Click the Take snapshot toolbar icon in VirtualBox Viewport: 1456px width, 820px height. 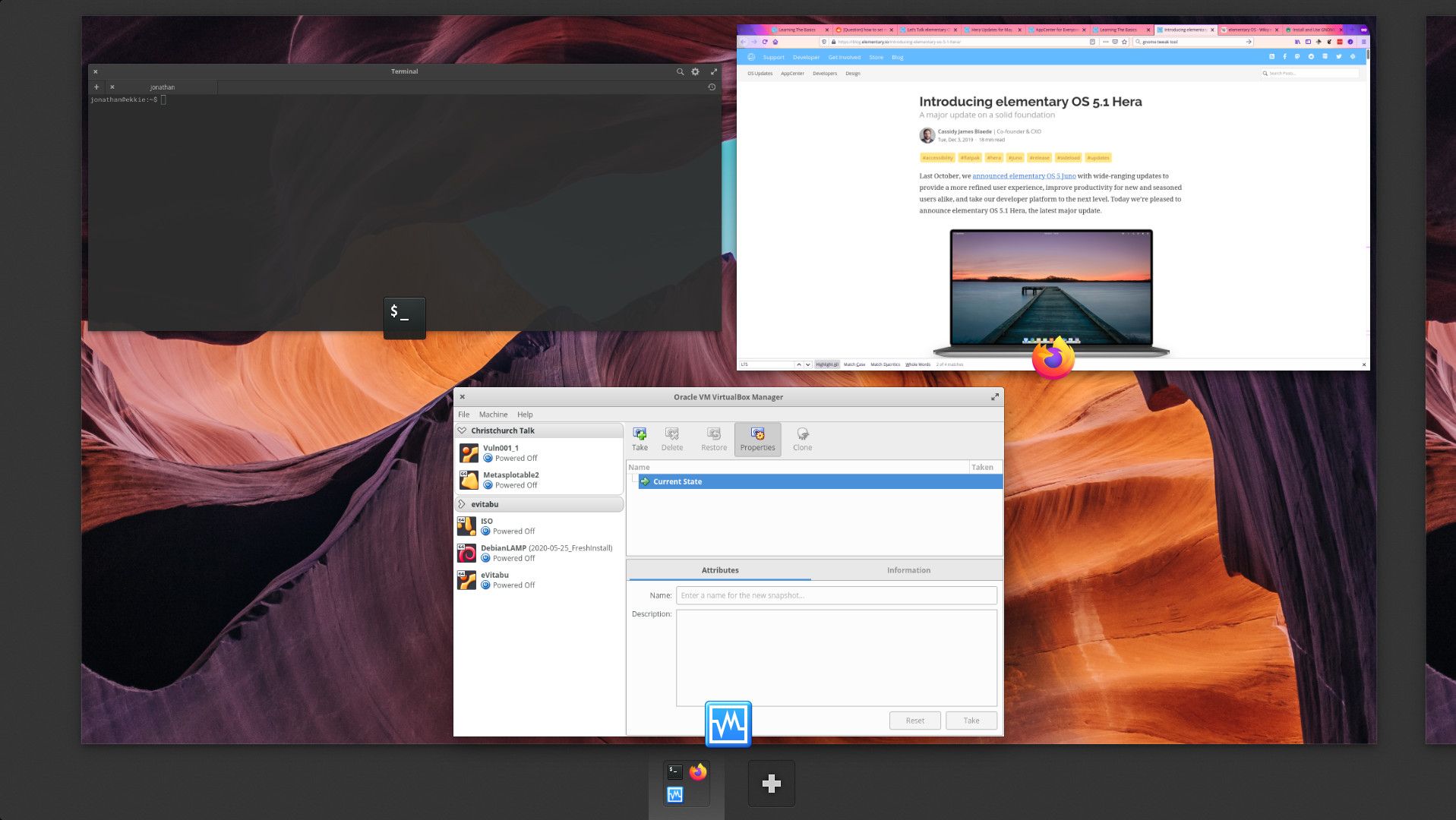(x=640, y=434)
